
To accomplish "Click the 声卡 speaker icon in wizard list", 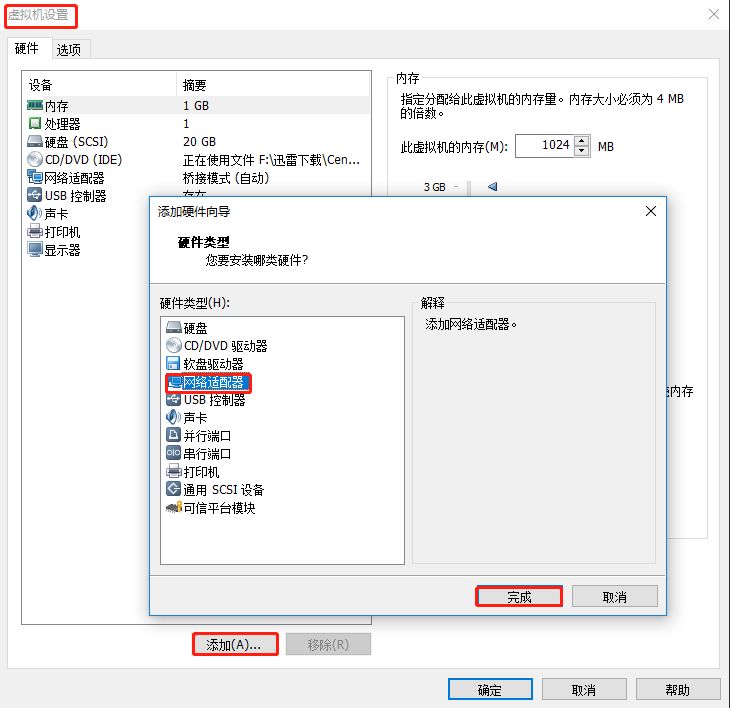I will pos(173,417).
